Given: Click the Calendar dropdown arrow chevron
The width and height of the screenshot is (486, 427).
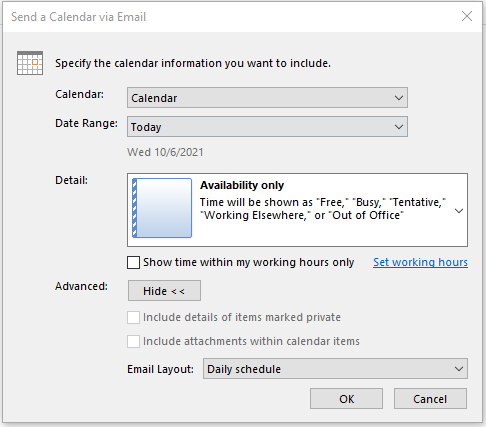Looking at the screenshot, I should pos(399,98).
